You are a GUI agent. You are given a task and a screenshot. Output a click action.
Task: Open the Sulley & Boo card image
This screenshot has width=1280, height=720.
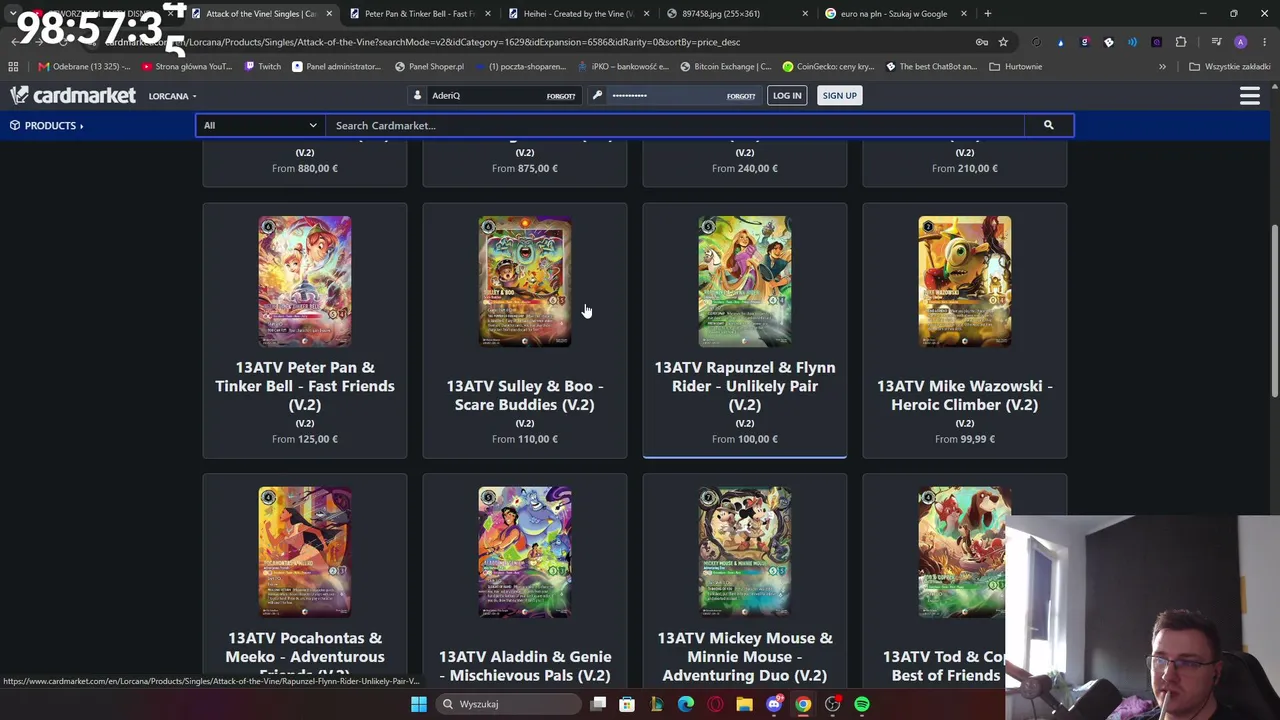[525, 281]
